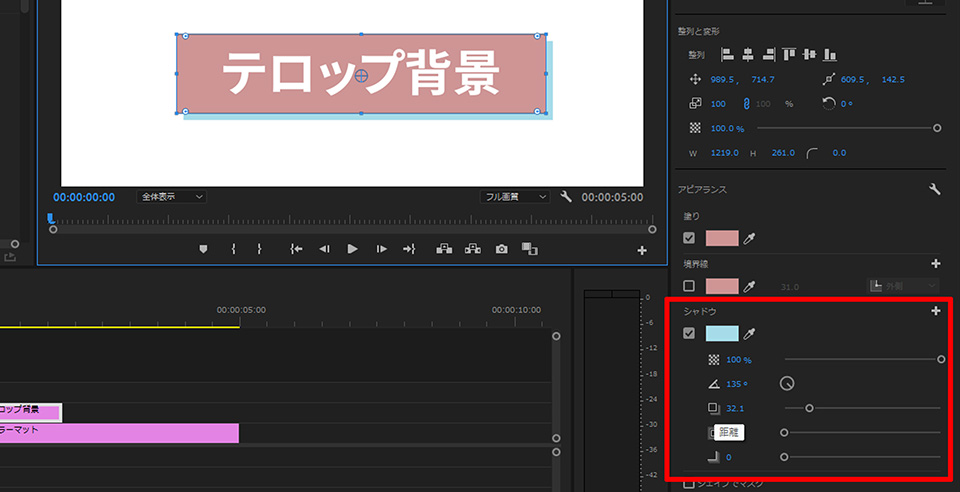
Task: Align the shape to right edge
Action: pos(768,54)
